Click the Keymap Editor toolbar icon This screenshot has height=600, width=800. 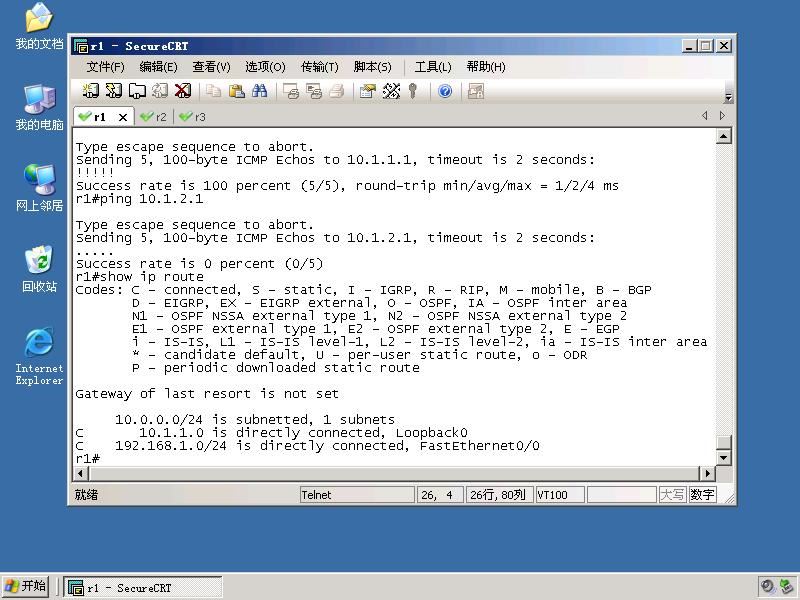point(391,91)
